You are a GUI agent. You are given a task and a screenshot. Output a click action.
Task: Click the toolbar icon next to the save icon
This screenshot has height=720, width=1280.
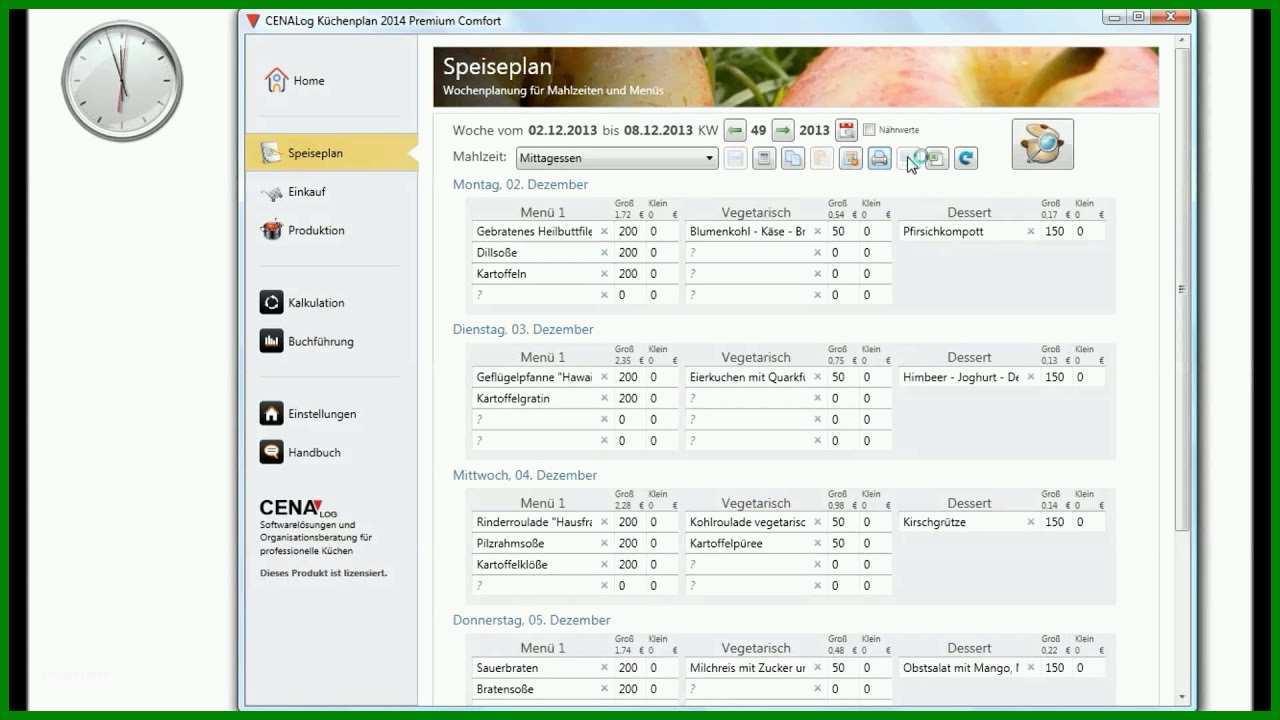[x=764, y=158]
